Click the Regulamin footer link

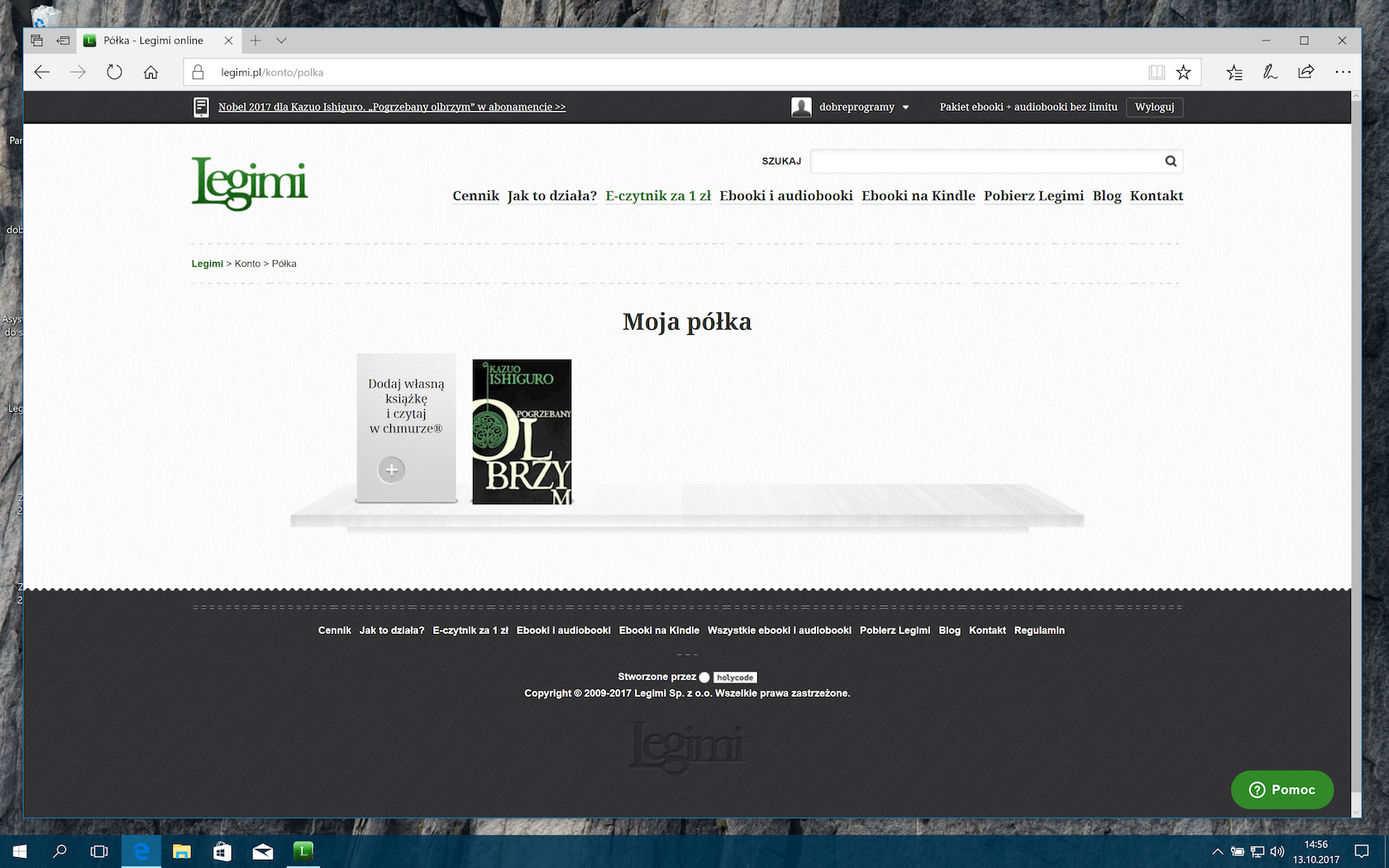click(x=1039, y=630)
